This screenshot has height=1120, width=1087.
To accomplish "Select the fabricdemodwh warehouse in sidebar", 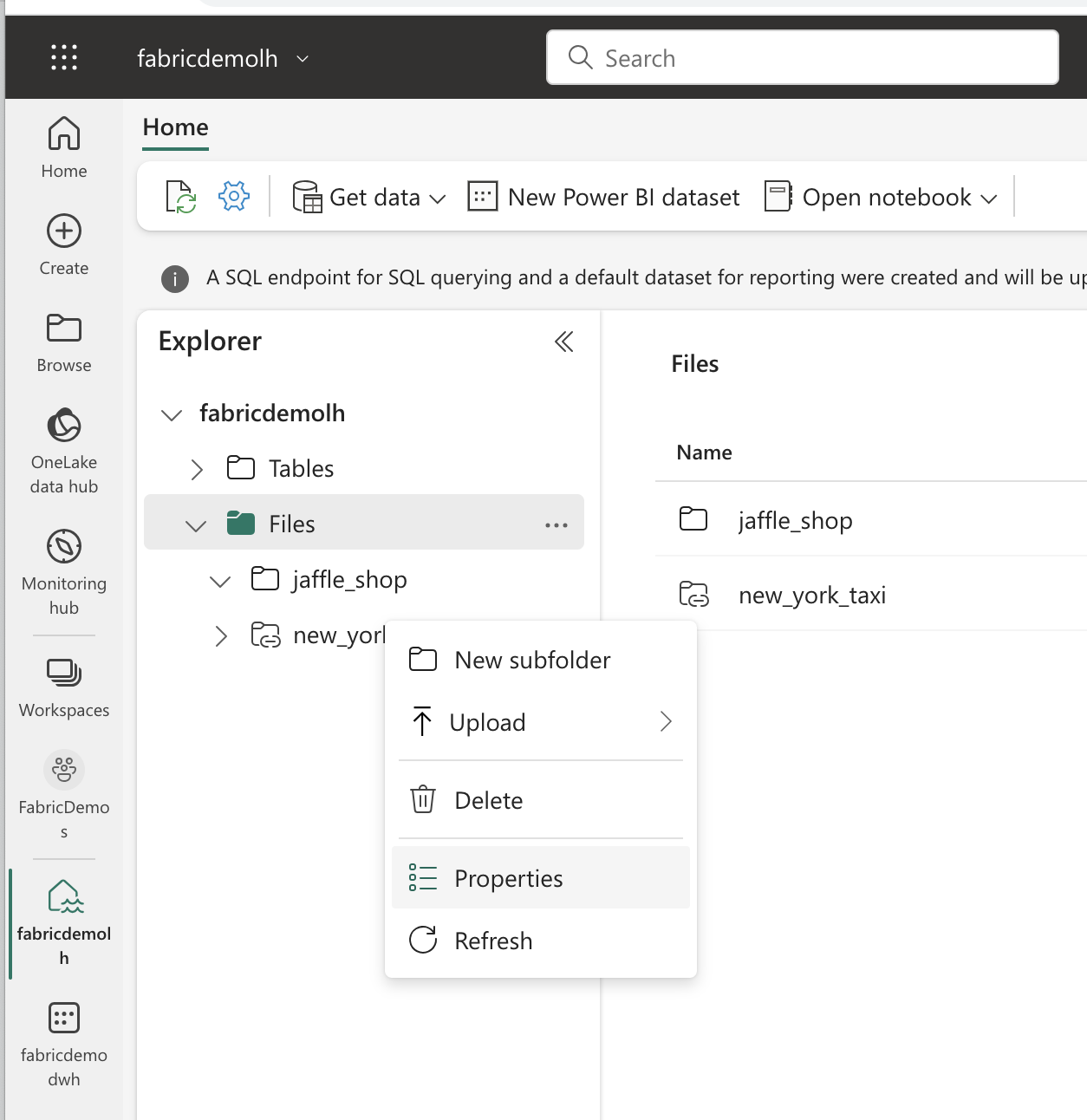I will [x=63, y=1018].
